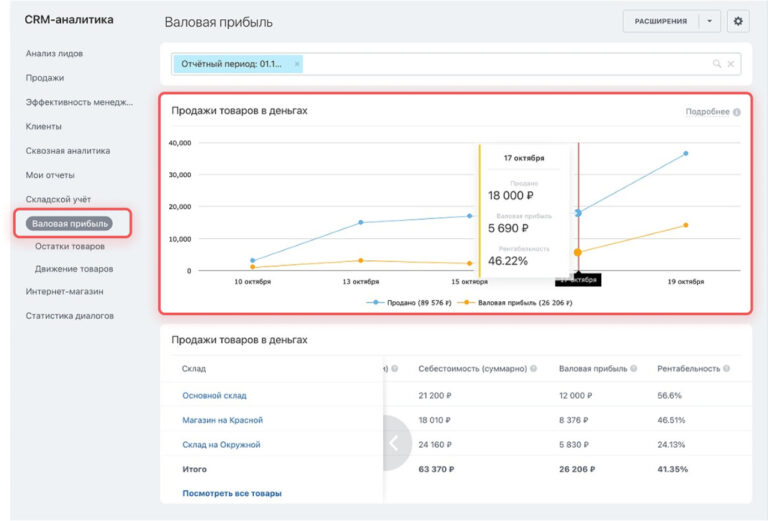The image size is (768, 521).
Task: Open Движение товаров sub-item
Action: tap(74, 269)
